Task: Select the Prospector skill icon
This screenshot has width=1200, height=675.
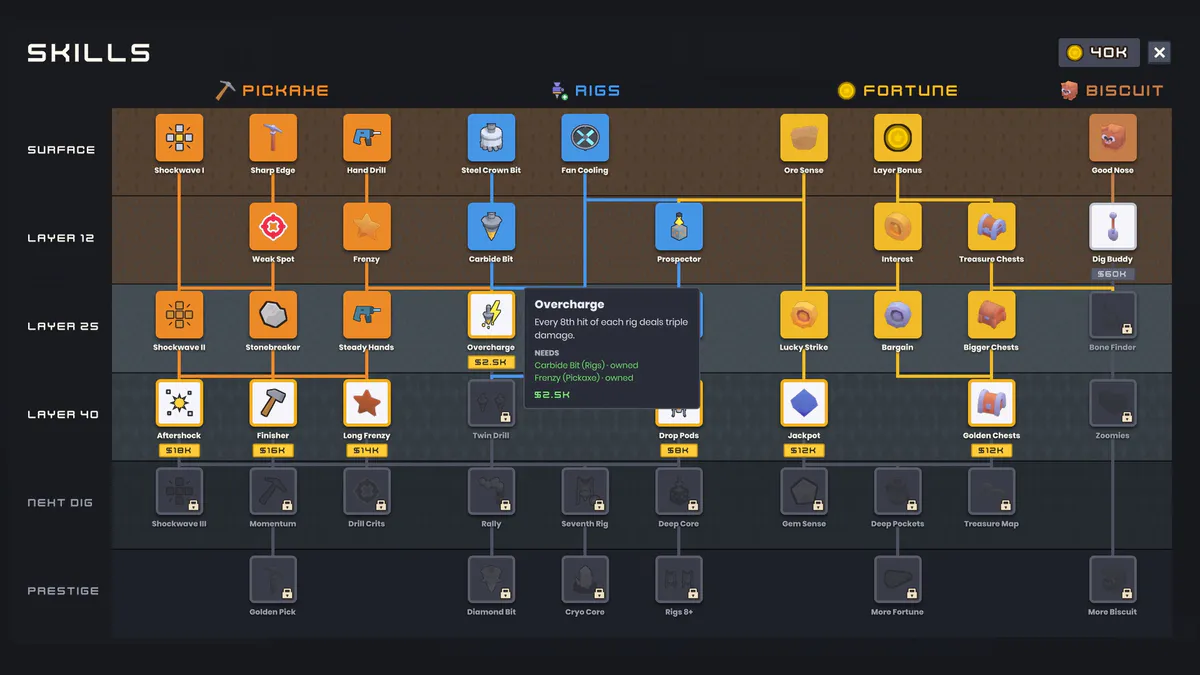Action: 679,227
